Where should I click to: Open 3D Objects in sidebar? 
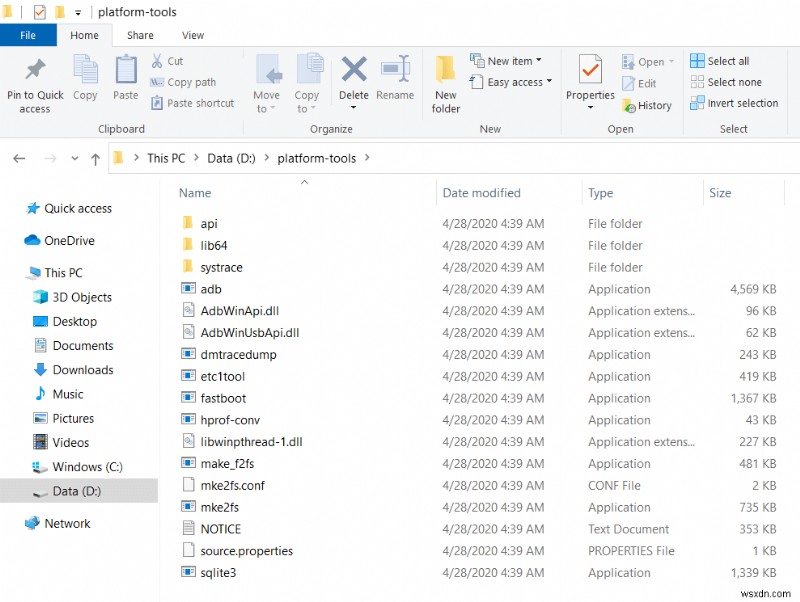pos(72,297)
